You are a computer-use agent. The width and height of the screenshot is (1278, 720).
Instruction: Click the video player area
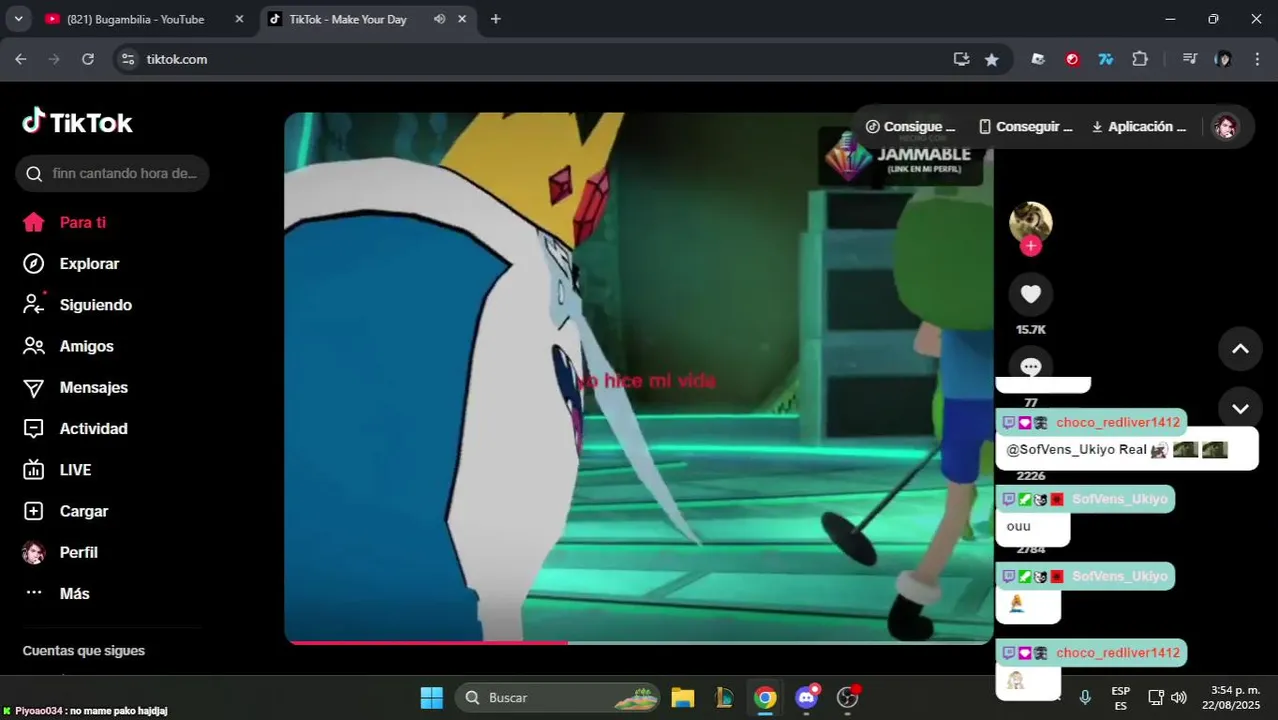pos(639,377)
